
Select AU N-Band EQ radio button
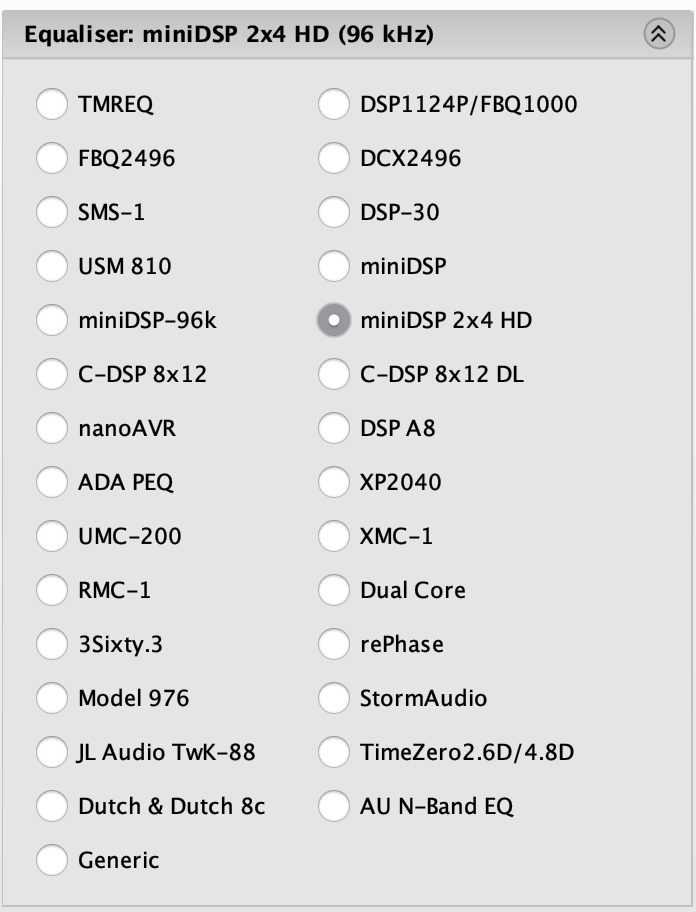[x=334, y=806]
